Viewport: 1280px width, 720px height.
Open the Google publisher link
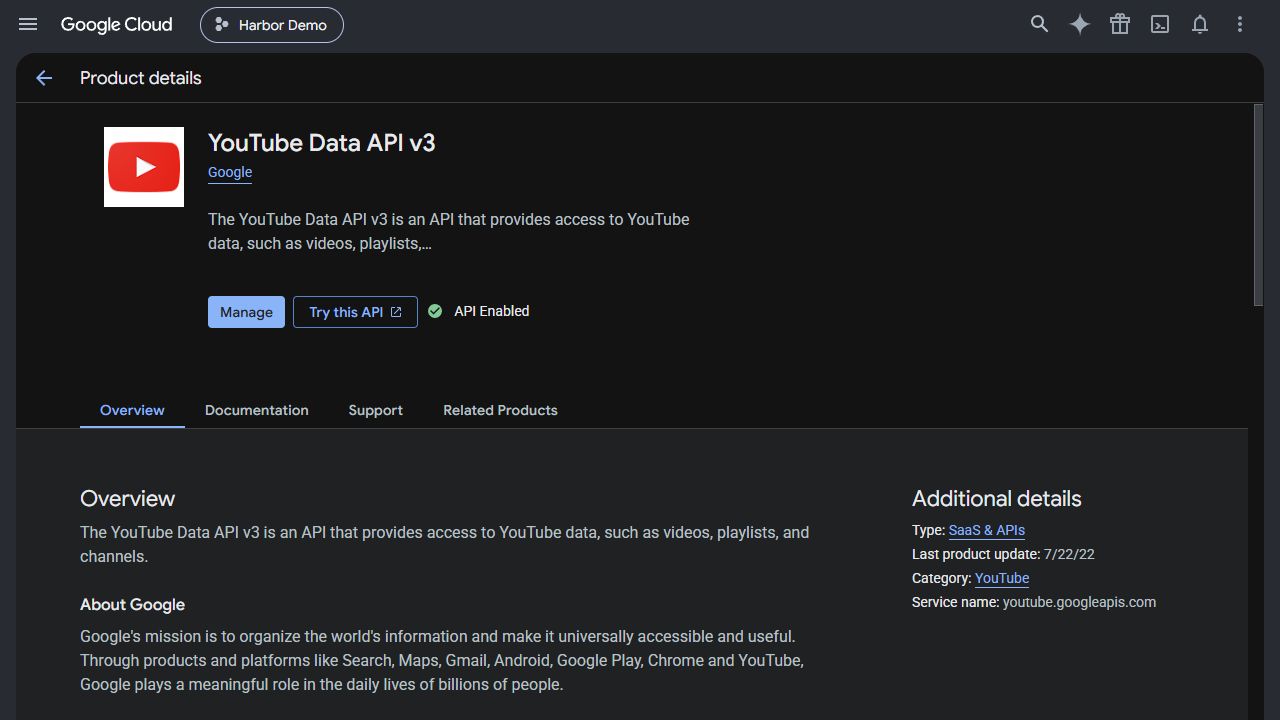pyautogui.click(x=230, y=172)
